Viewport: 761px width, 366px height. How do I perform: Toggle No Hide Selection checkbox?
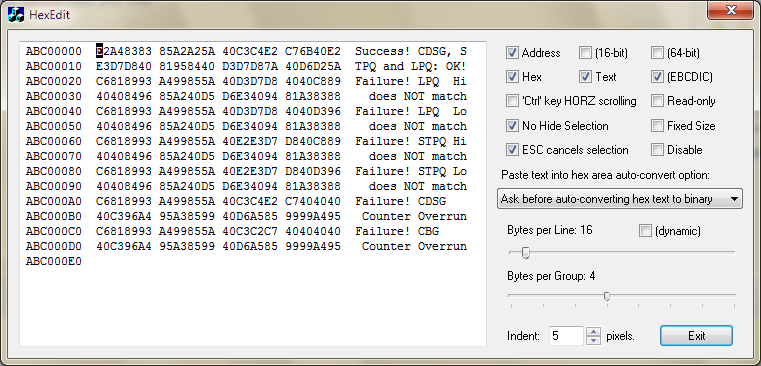[x=512, y=126]
